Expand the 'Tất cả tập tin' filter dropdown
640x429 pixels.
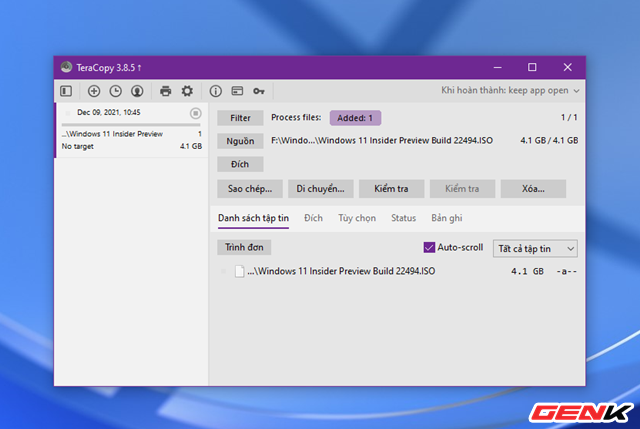pyautogui.click(x=535, y=249)
